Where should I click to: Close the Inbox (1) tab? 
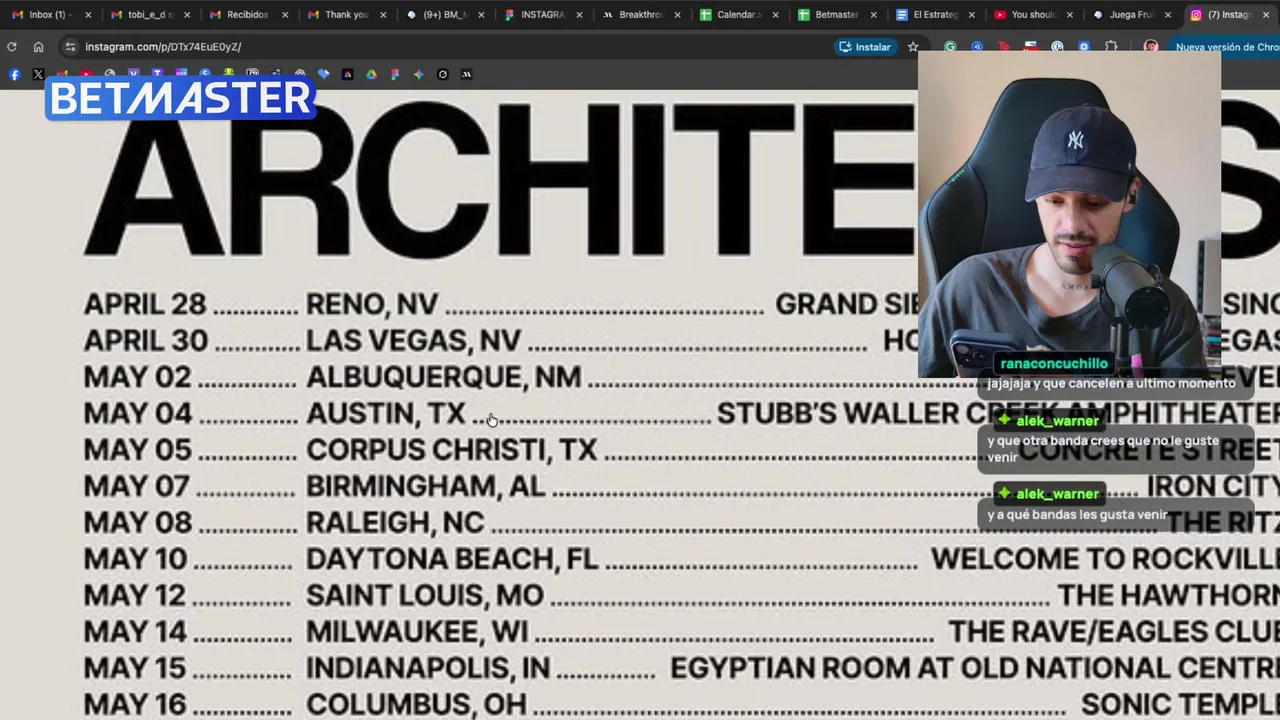pyautogui.click(x=88, y=15)
